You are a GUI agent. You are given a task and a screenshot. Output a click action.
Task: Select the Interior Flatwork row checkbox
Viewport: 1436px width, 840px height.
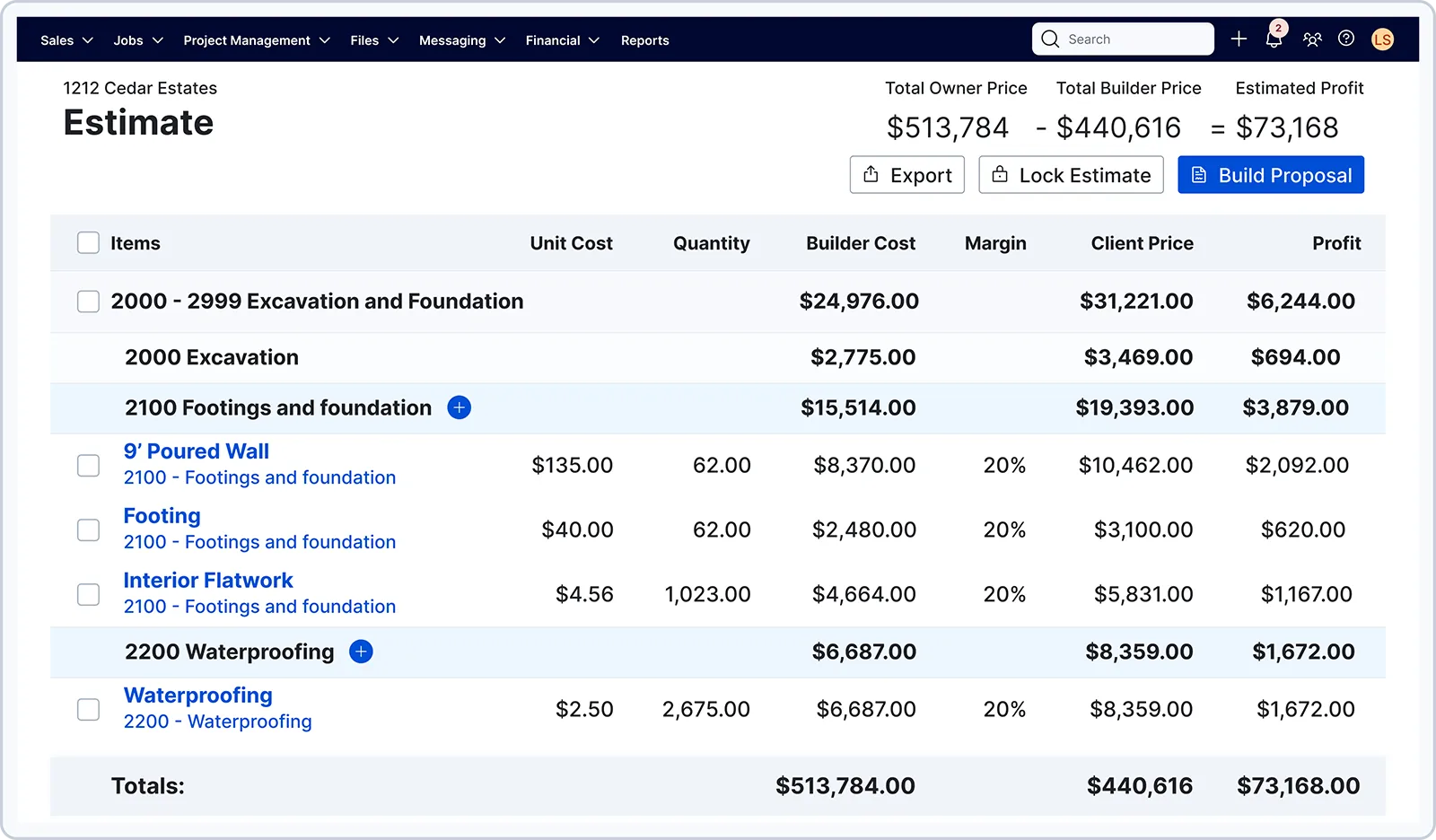click(88, 595)
